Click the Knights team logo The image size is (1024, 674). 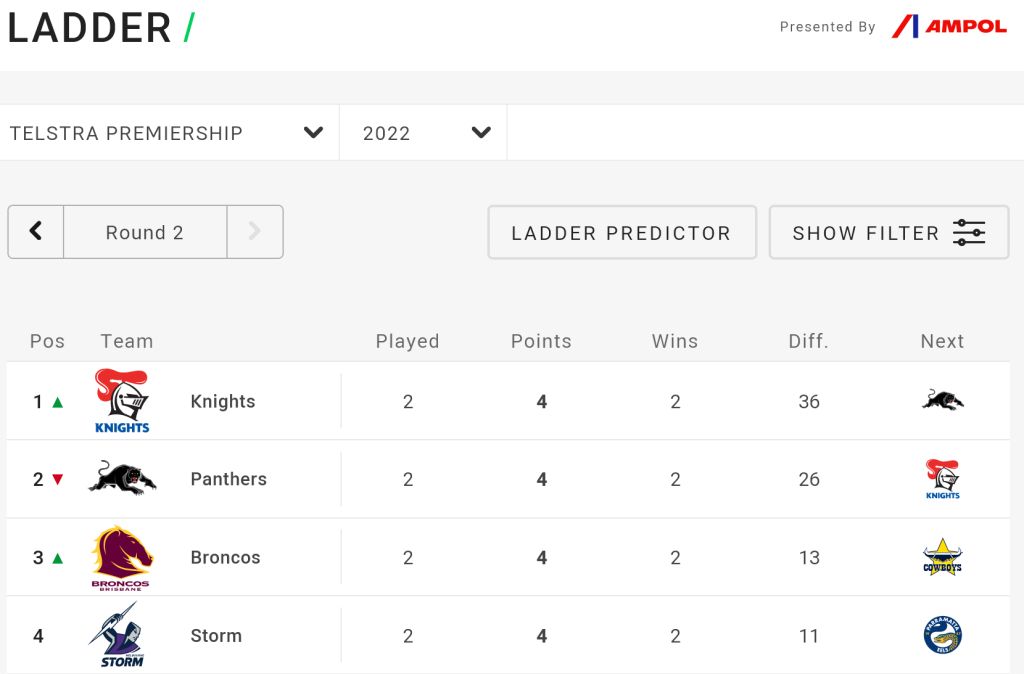click(122, 401)
